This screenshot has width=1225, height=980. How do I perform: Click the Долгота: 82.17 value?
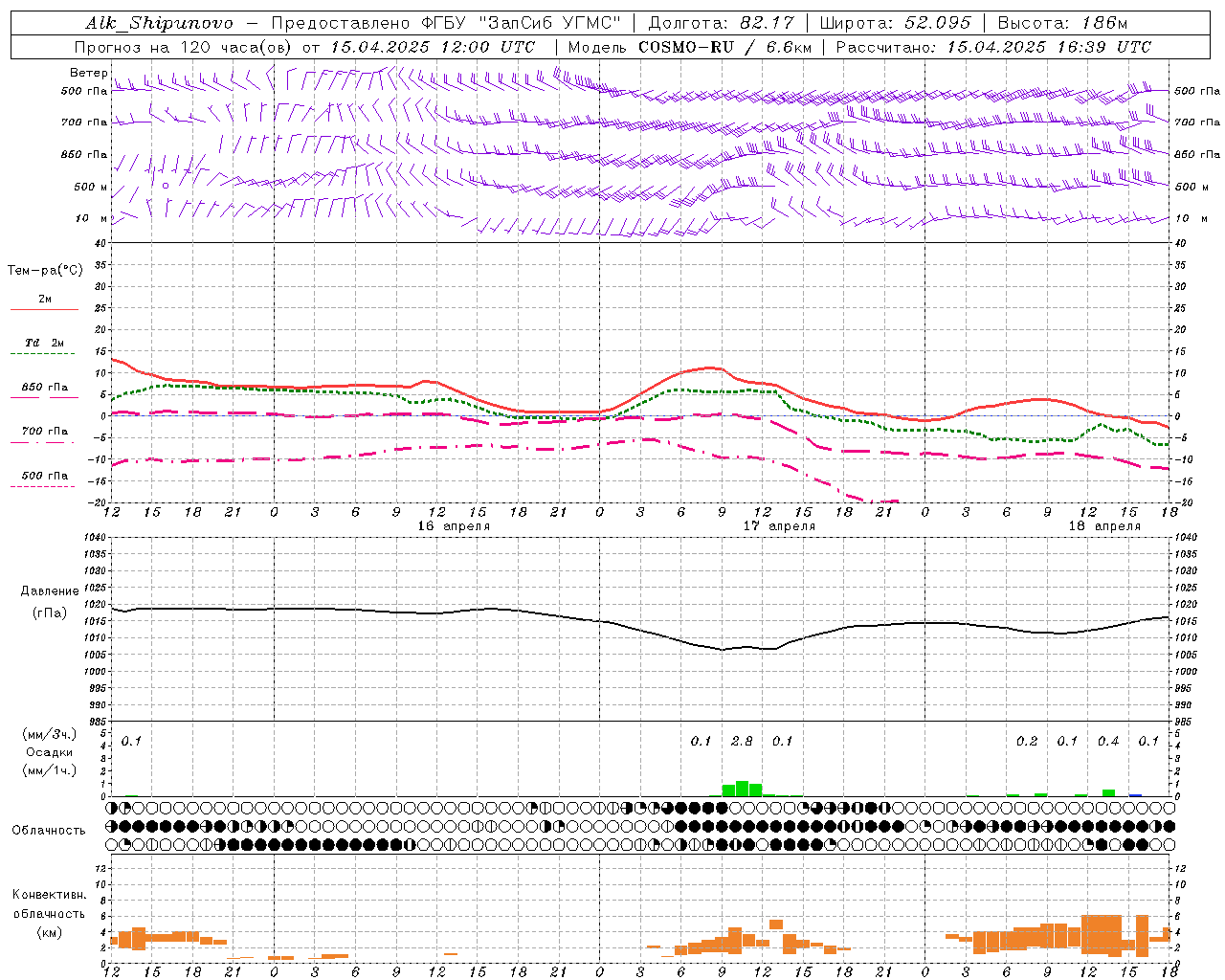tap(722, 23)
